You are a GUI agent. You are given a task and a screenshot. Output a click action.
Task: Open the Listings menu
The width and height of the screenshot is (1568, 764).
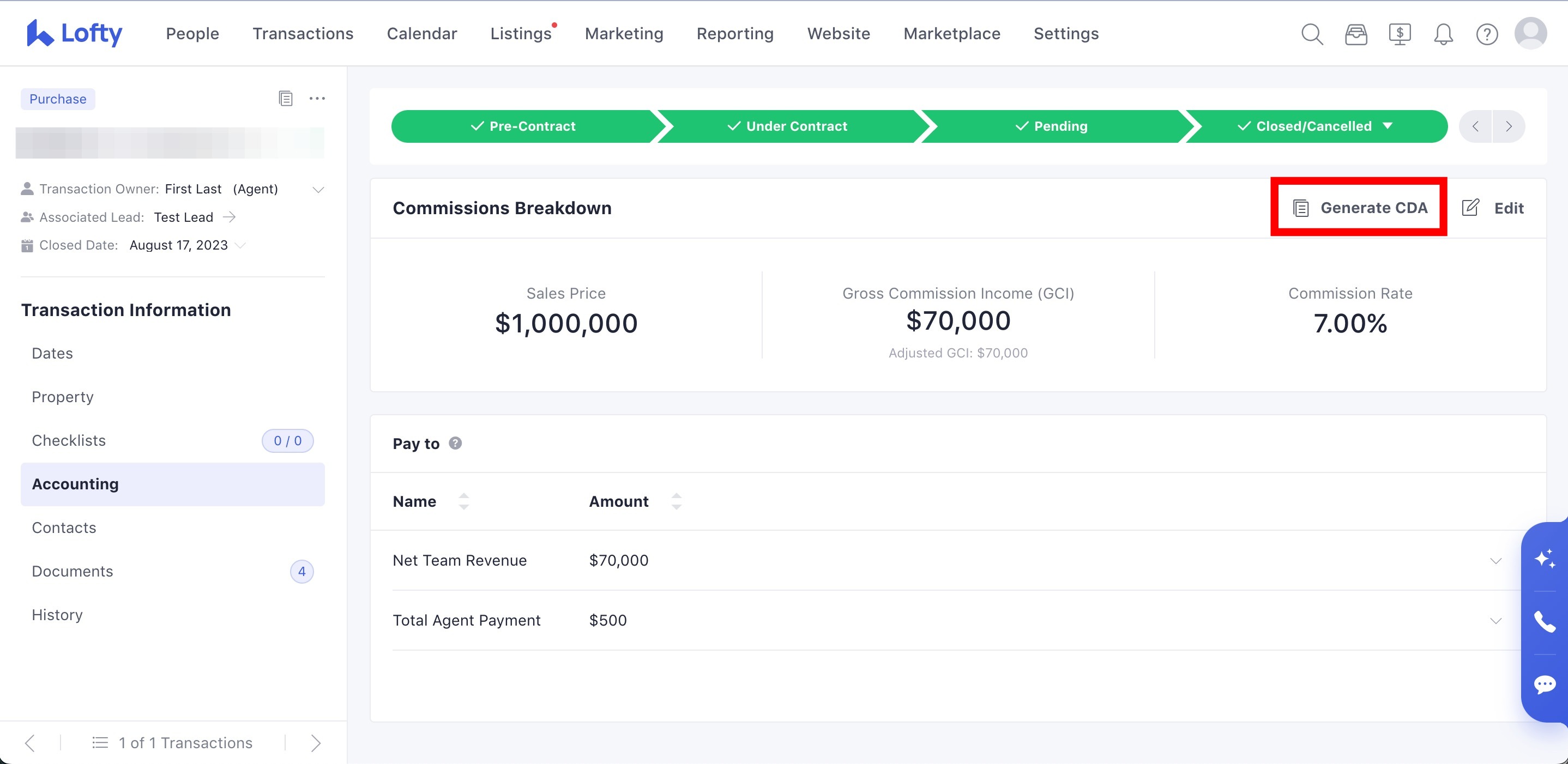[521, 33]
